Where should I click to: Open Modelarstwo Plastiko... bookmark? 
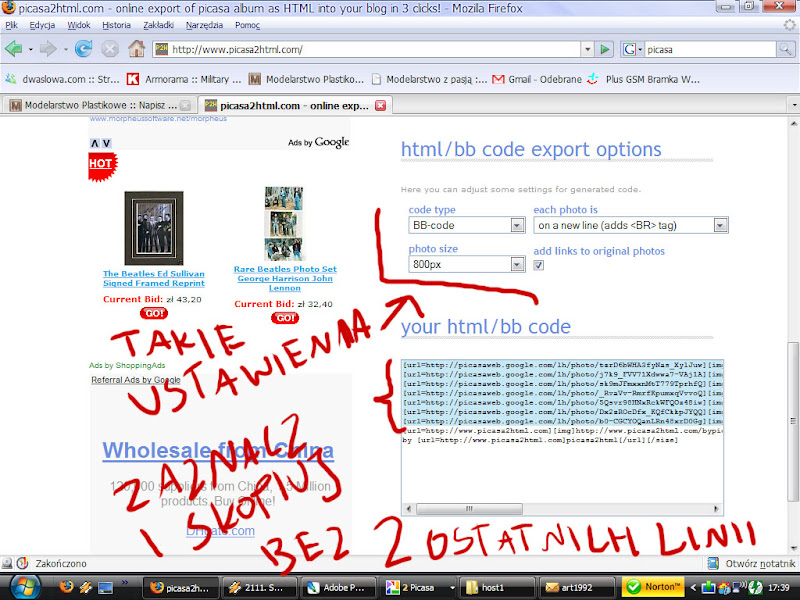tap(306, 79)
